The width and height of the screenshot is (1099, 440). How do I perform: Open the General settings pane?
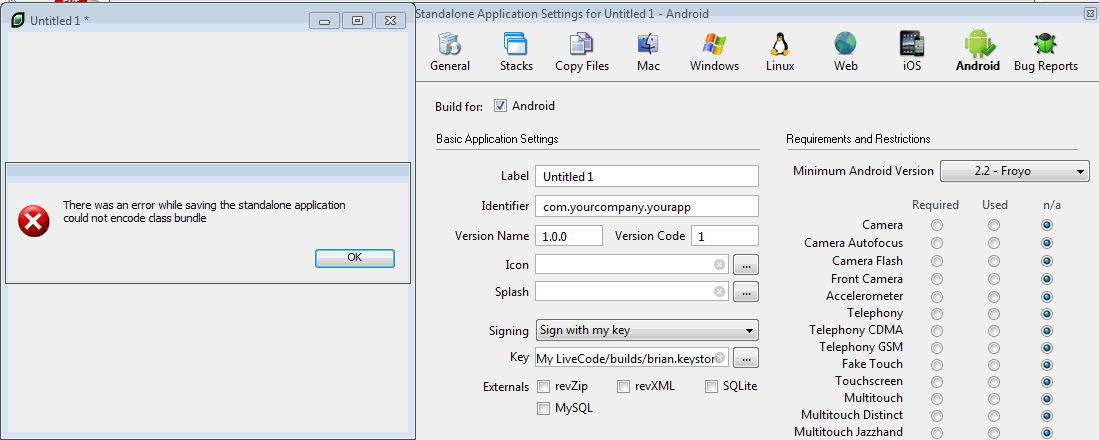pyautogui.click(x=450, y=52)
